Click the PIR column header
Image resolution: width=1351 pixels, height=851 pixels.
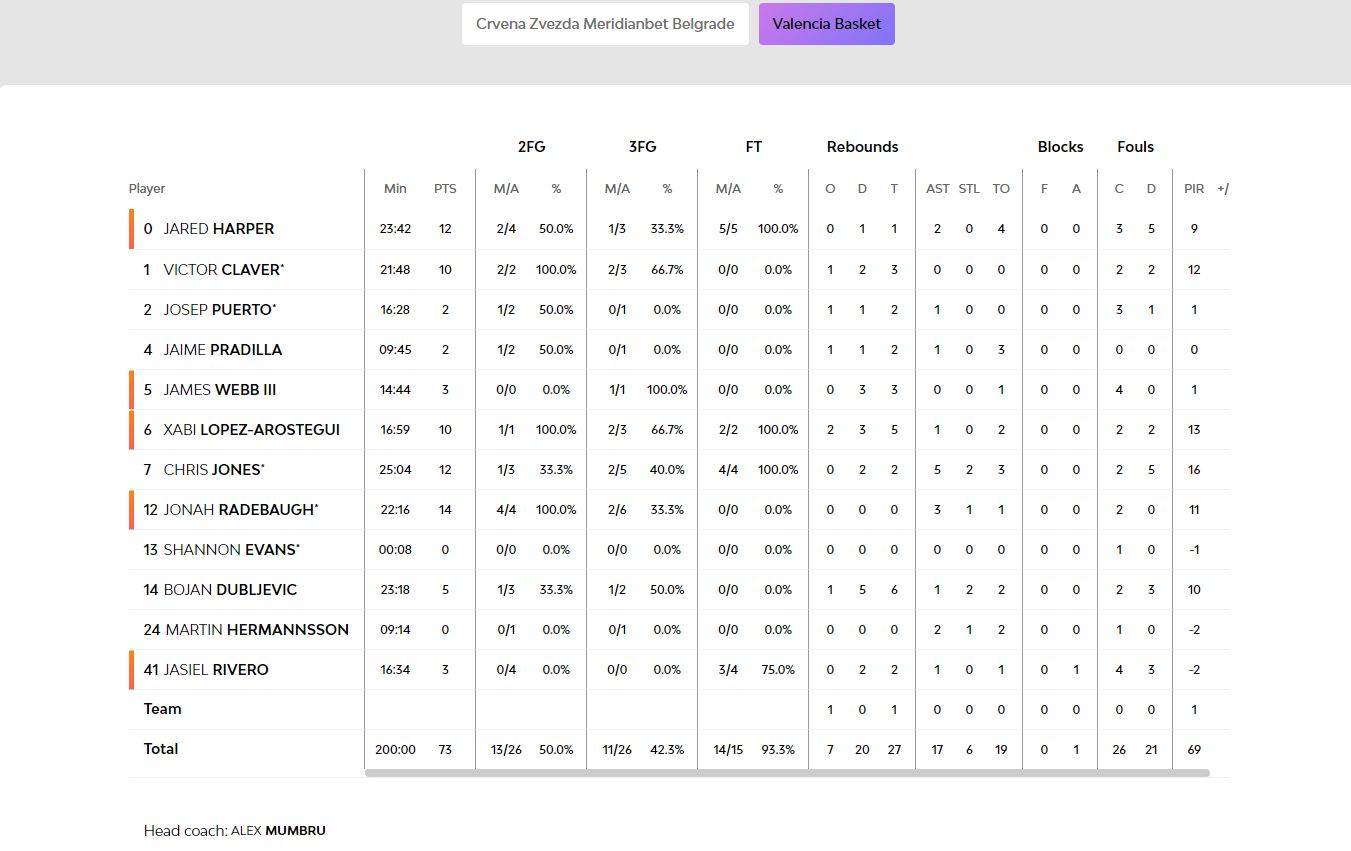tap(1194, 188)
